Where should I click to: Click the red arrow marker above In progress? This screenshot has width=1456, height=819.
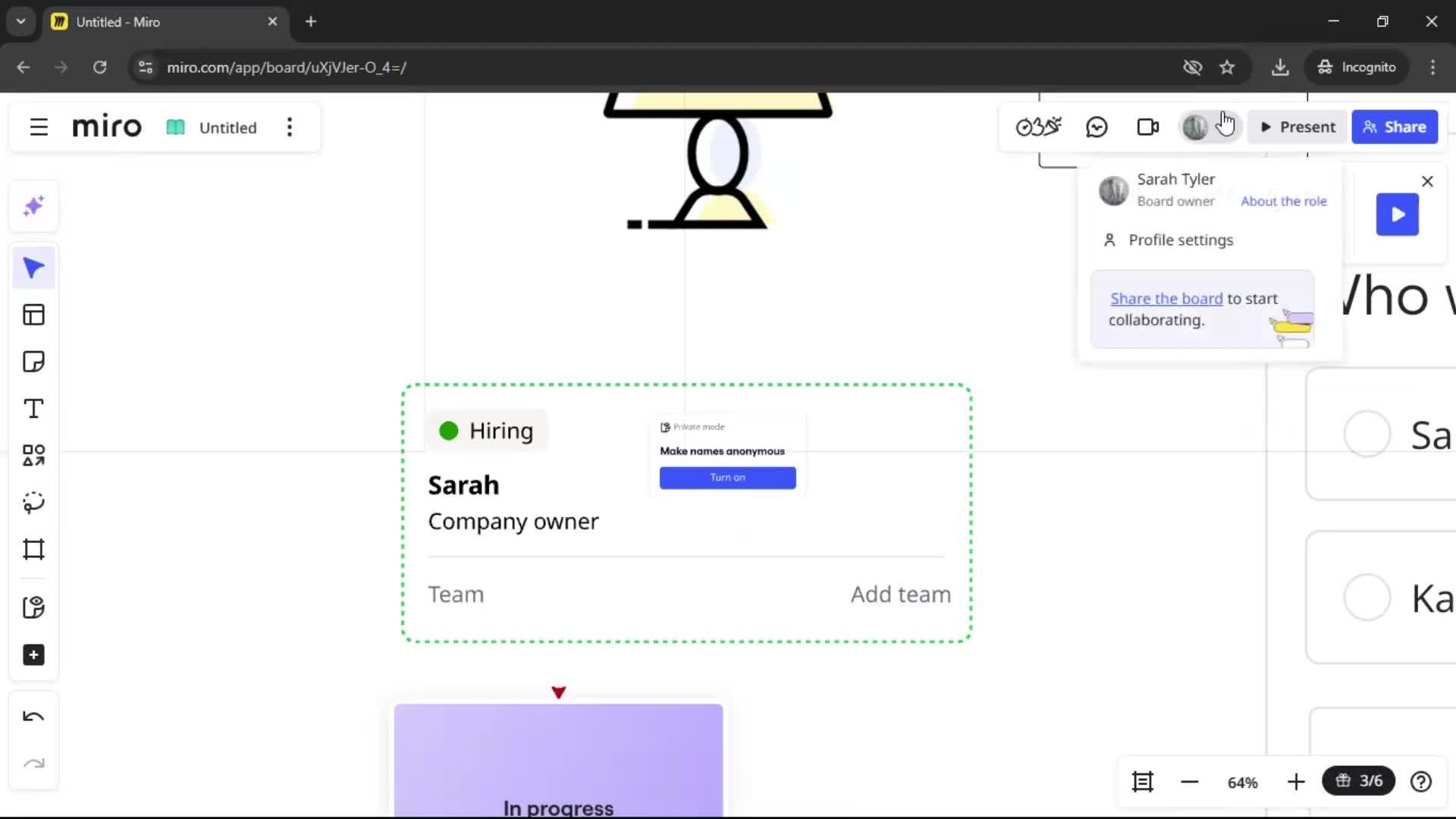(x=559, y=692)
